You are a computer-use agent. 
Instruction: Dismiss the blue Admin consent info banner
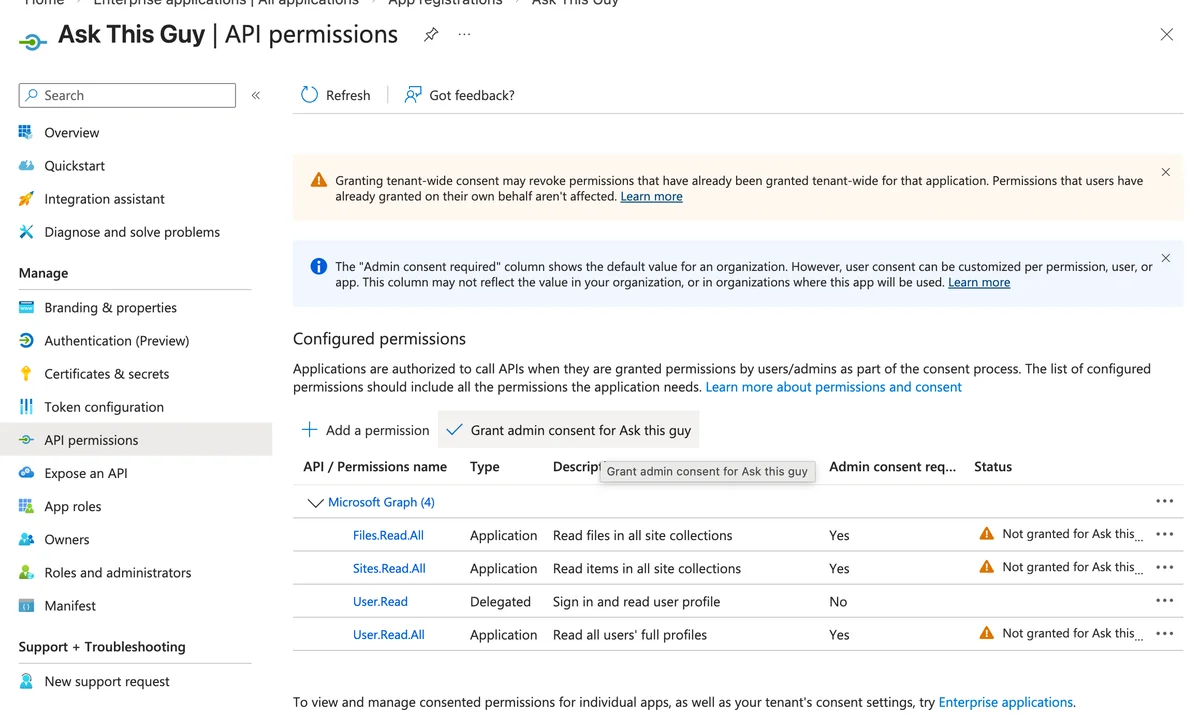coord(1165,258)
